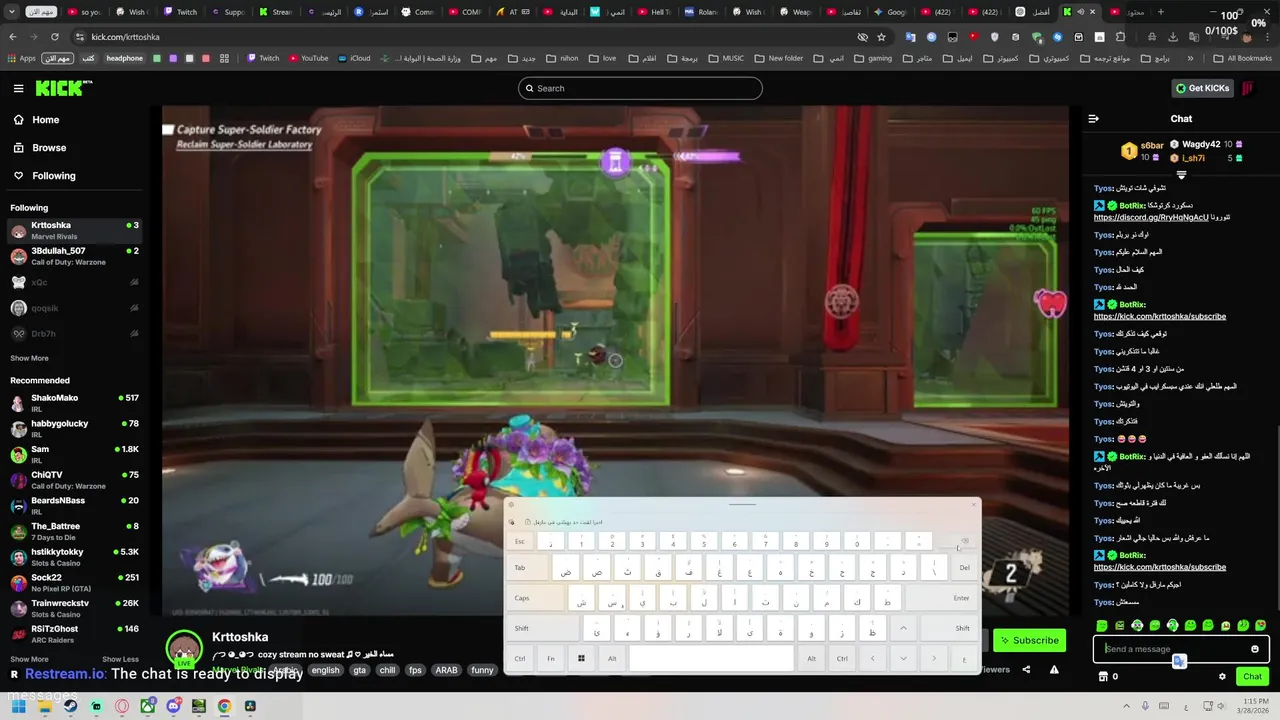This screenshot has height=720, width=1280.
Task: Open Krttoshka channel in Following list
Action: 72,230
